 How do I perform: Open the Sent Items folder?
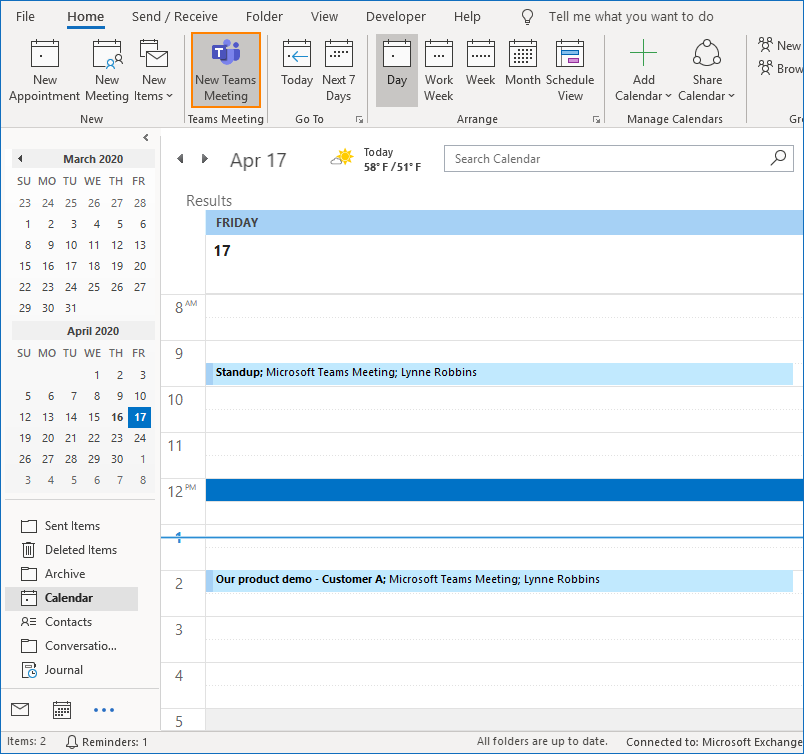72,526
